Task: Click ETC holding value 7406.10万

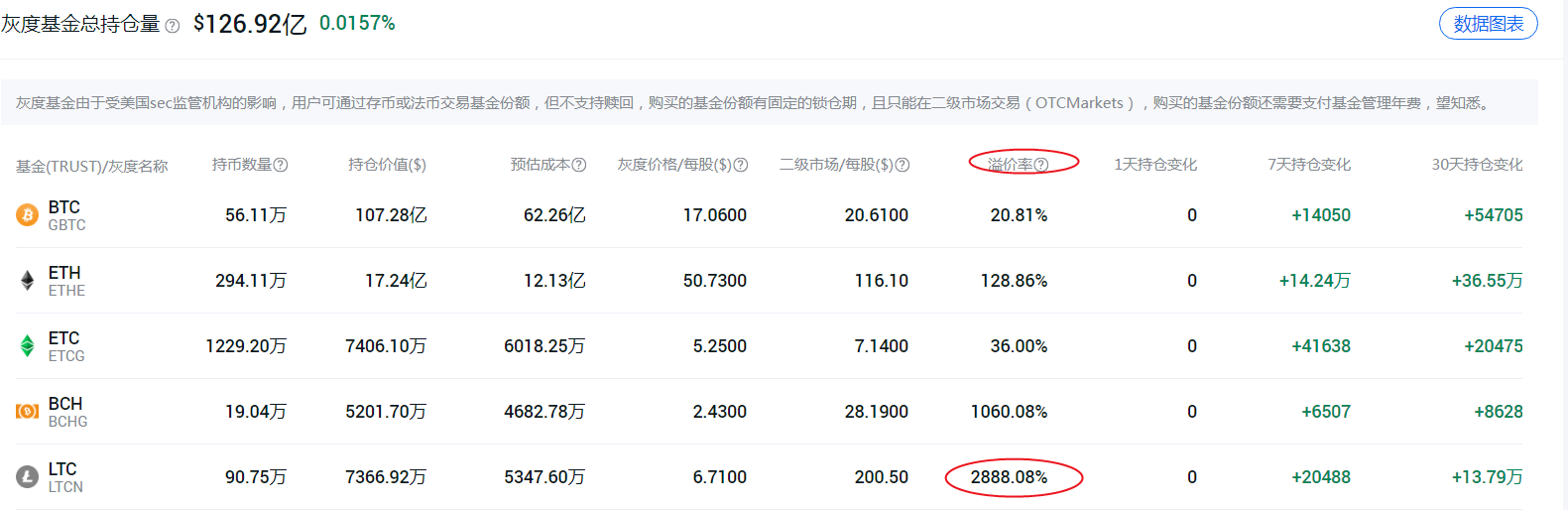Action: click(x=386, y=346)
